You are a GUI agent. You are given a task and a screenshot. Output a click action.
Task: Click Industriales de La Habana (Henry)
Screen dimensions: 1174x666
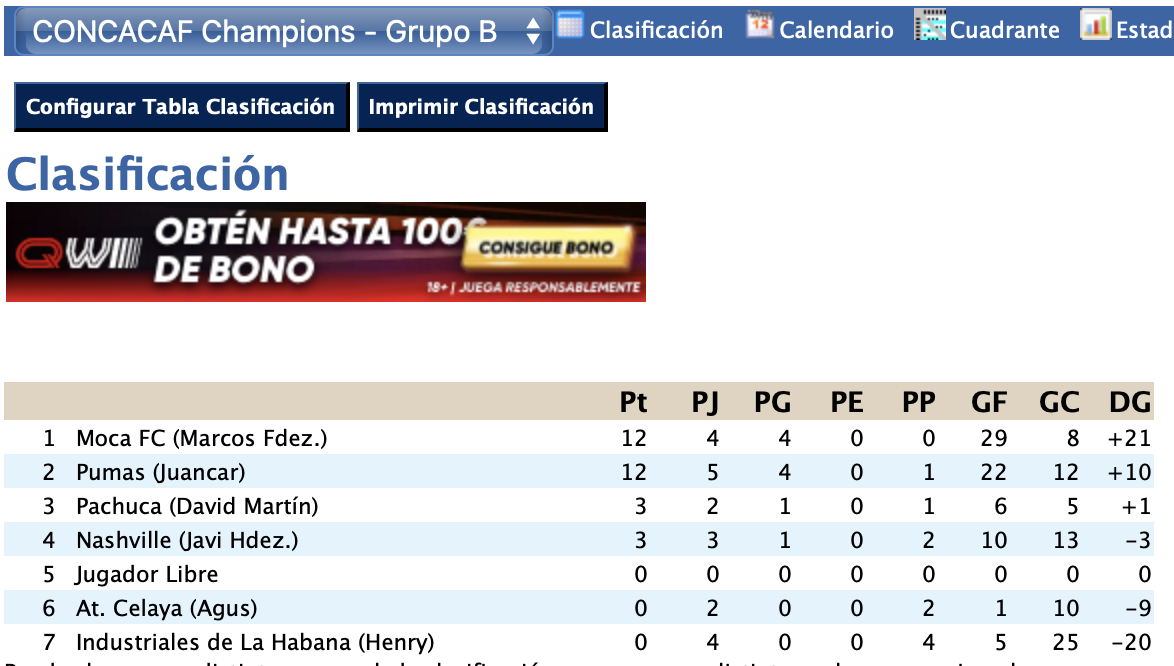pos(255,642)
